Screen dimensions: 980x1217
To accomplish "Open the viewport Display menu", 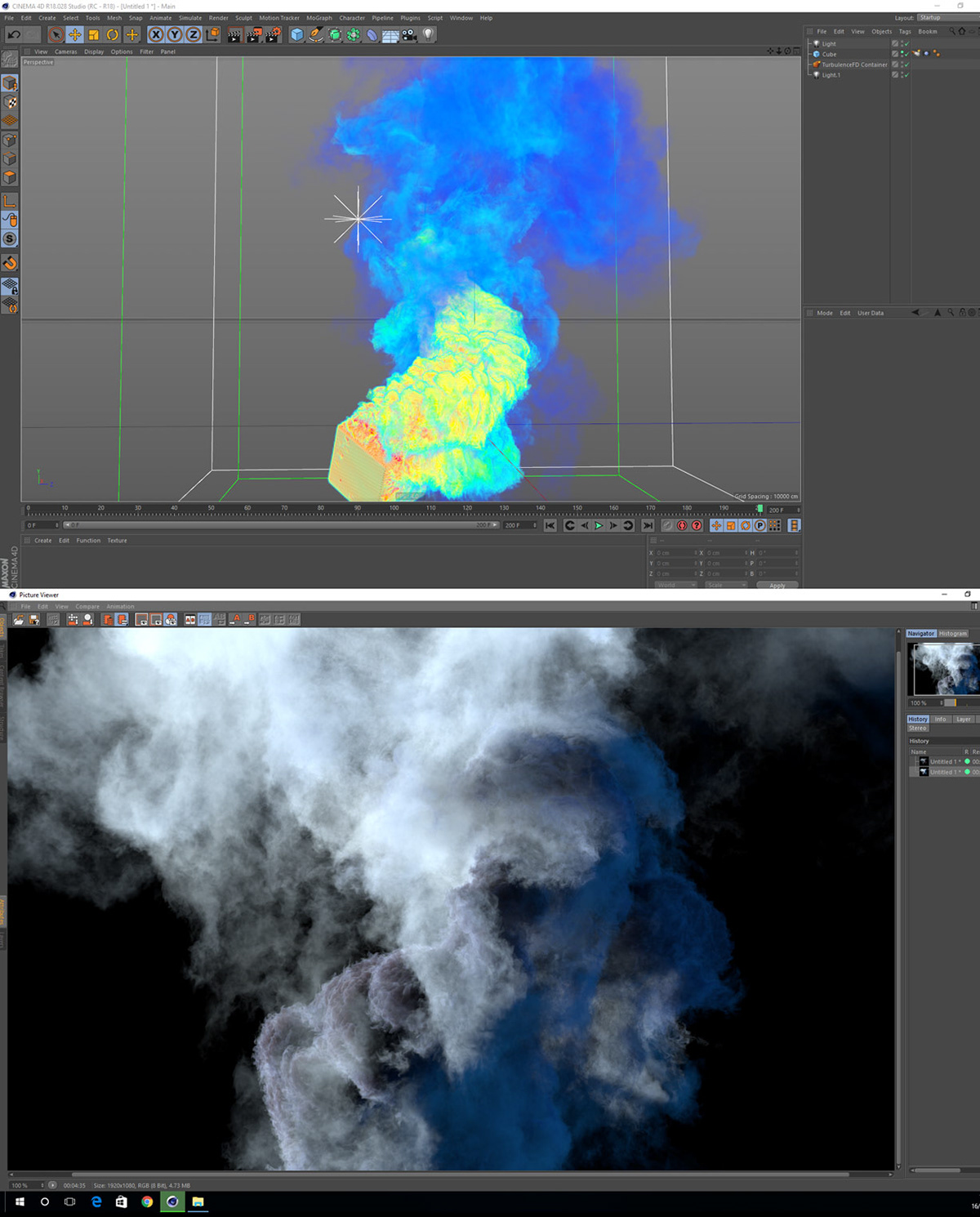I will (x=94, y=51).
